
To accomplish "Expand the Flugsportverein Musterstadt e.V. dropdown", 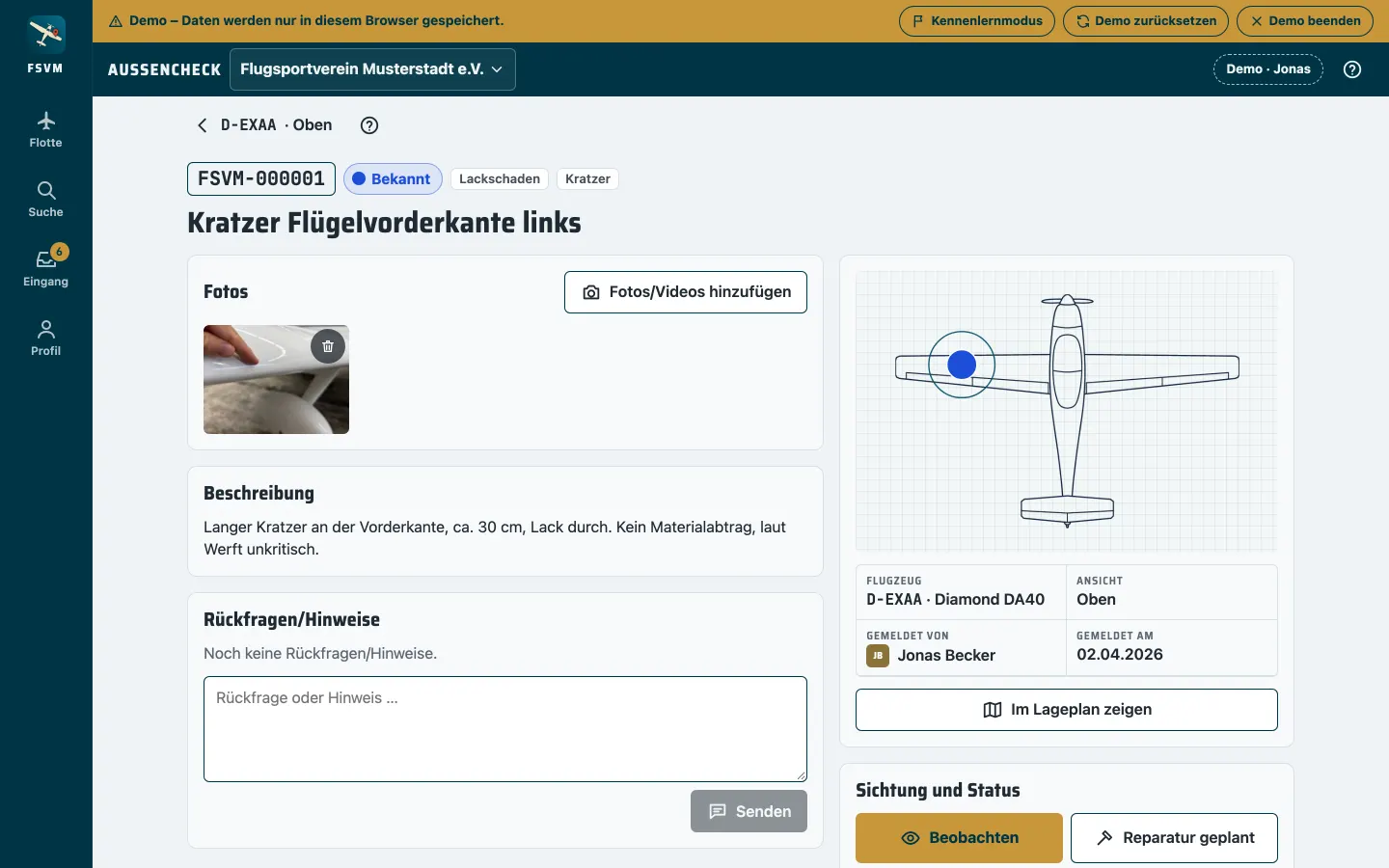I will (372, 69).
